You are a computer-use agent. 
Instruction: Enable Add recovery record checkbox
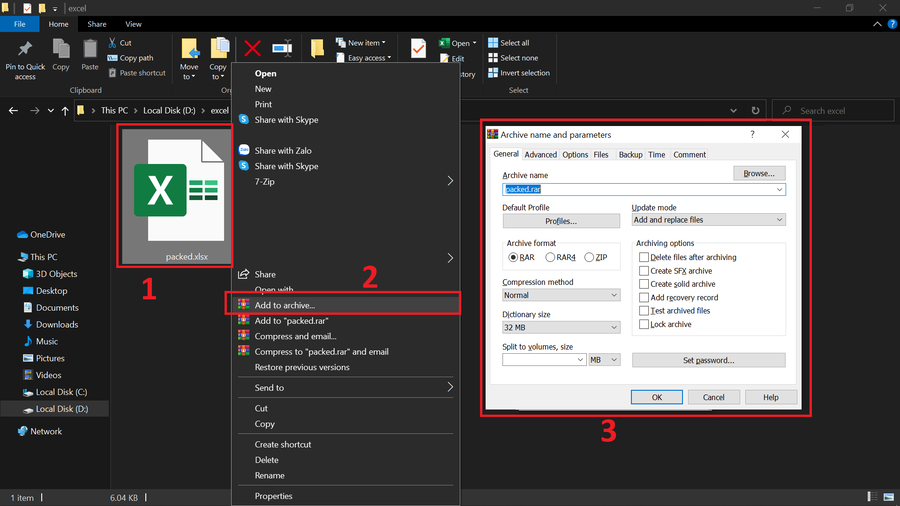(x=644, y=297)
